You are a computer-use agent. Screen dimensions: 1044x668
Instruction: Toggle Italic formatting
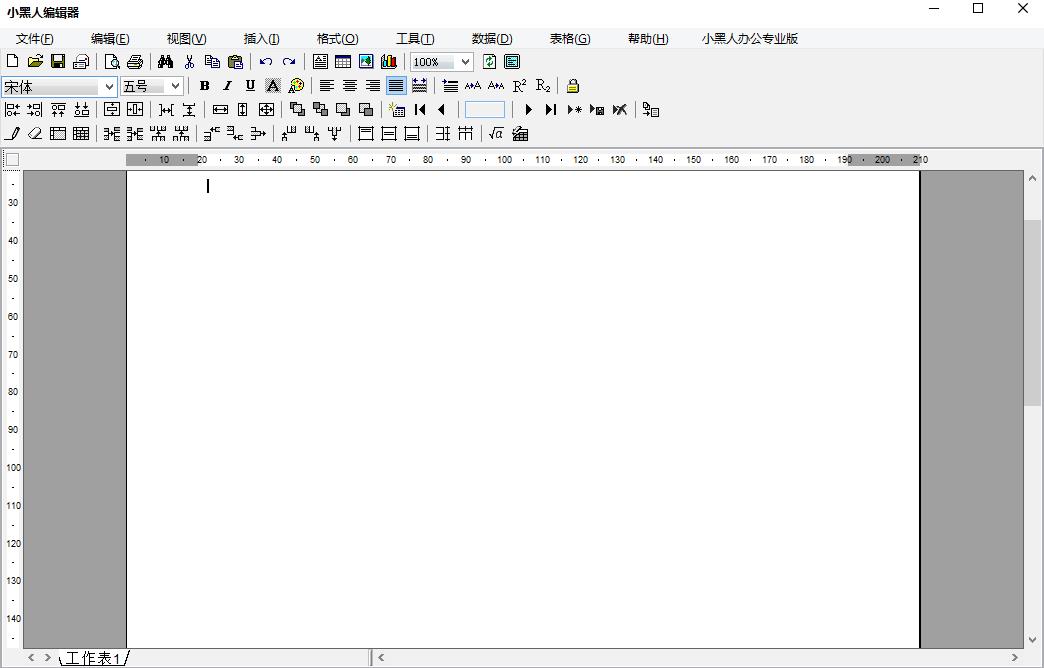coord(227,86)
